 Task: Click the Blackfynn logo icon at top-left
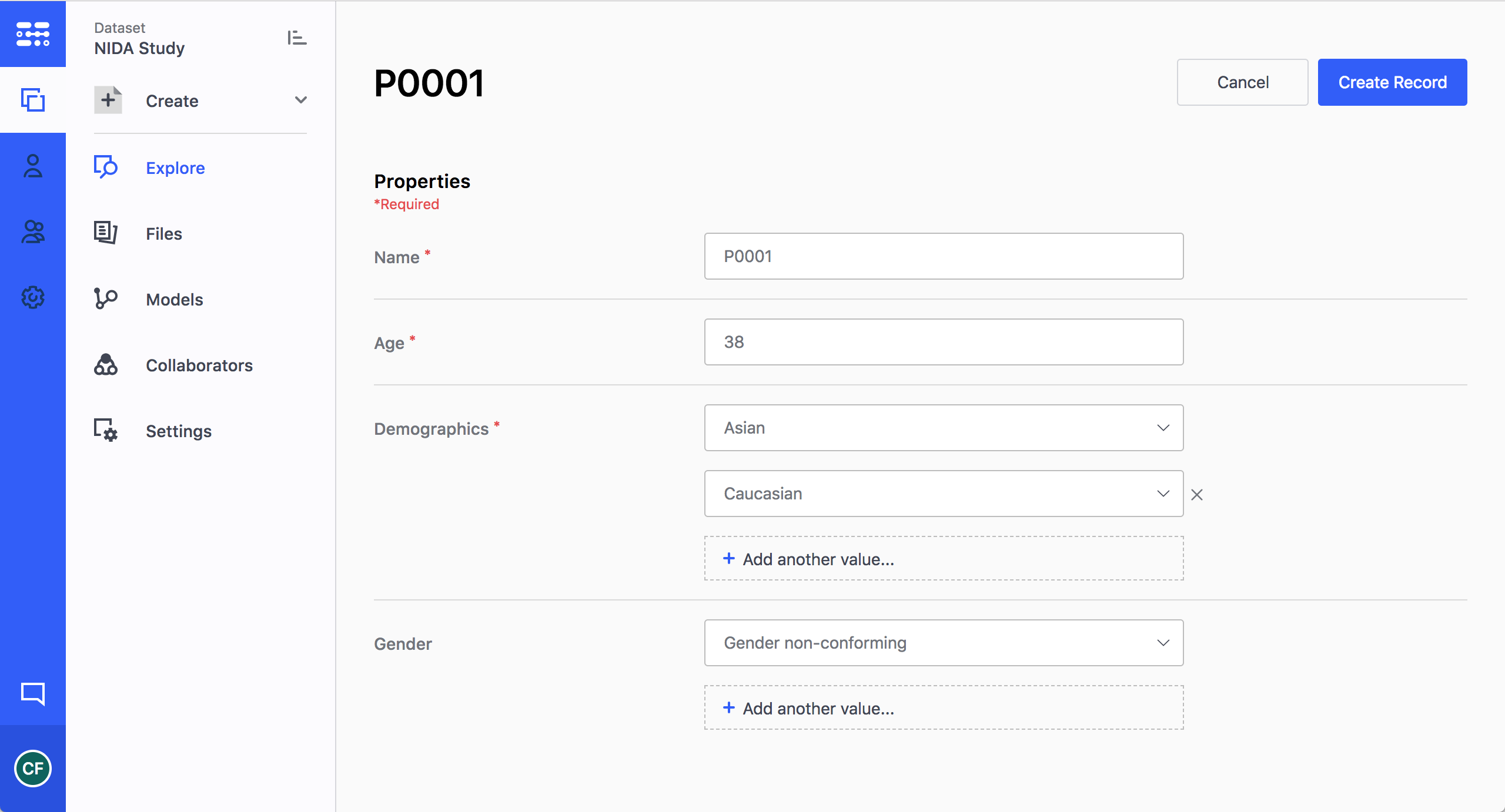coord(33,34)
